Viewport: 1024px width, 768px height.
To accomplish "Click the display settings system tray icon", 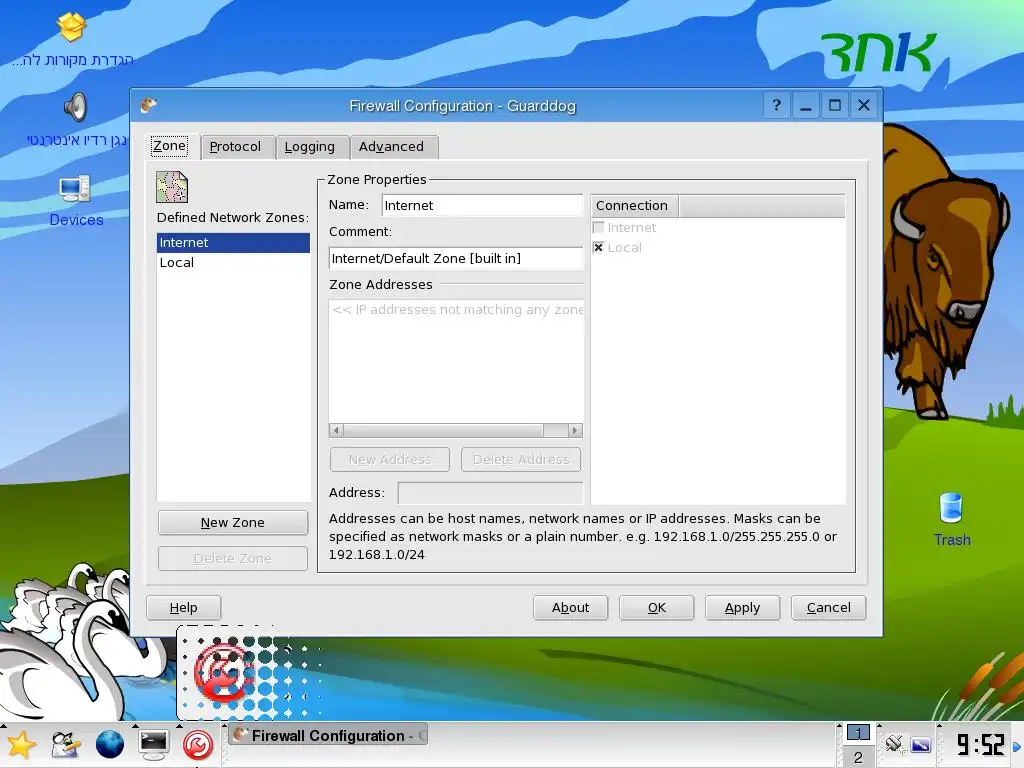I will (921, 744).
